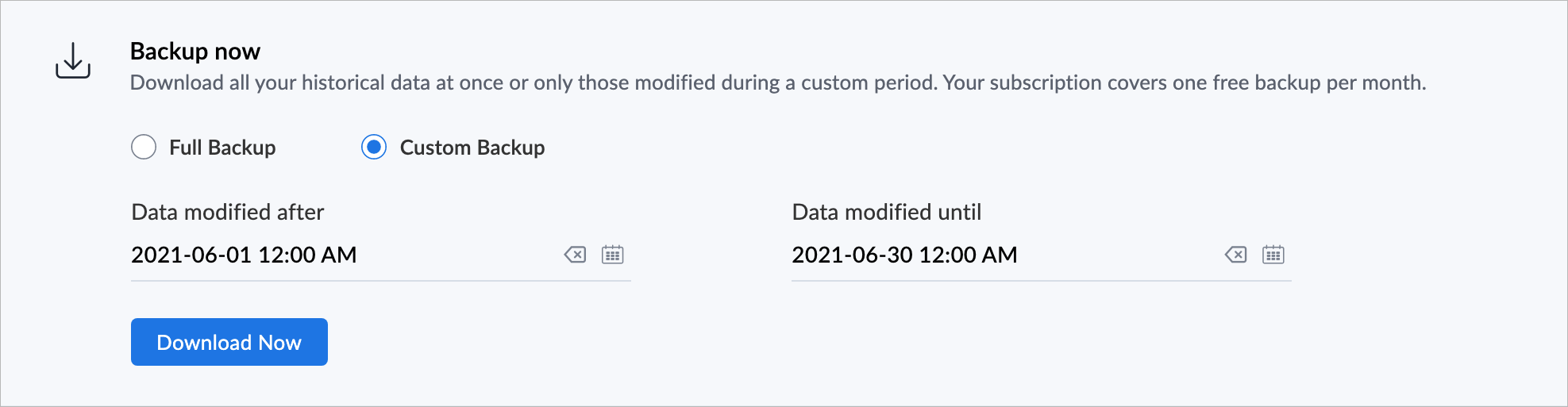Open calendar for Data modified after
Viewport: 1568px width, 407px height.
tap(613, 255)
